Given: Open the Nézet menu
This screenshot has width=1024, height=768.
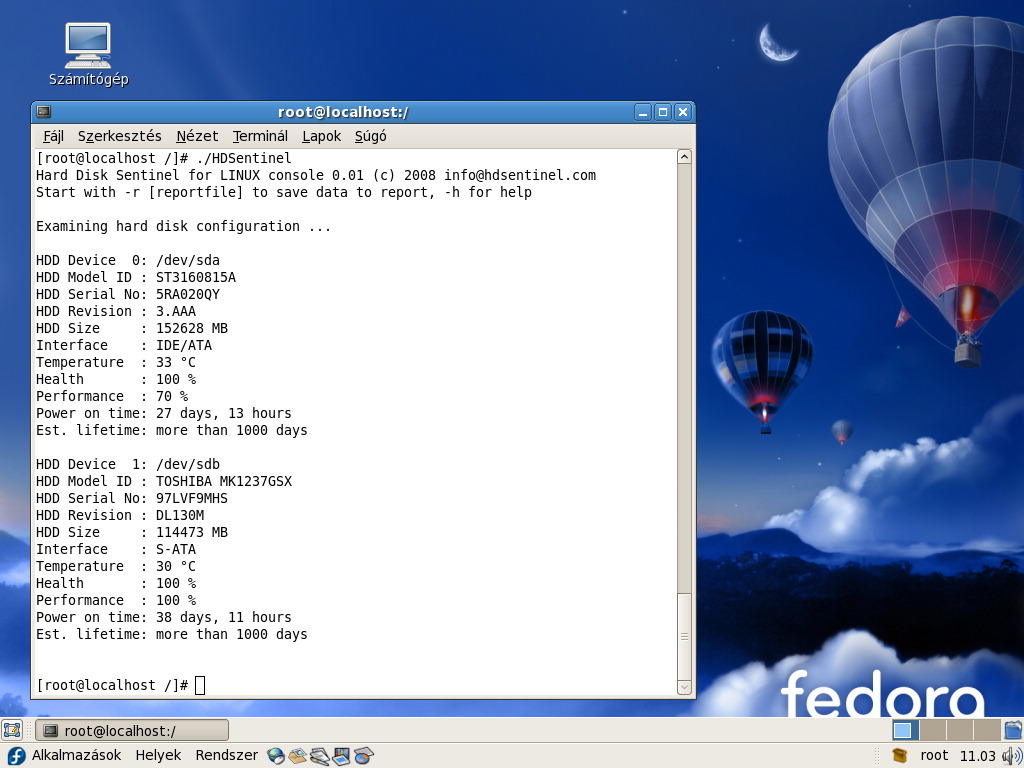Looking at the screenshot, I should (197, 136).
